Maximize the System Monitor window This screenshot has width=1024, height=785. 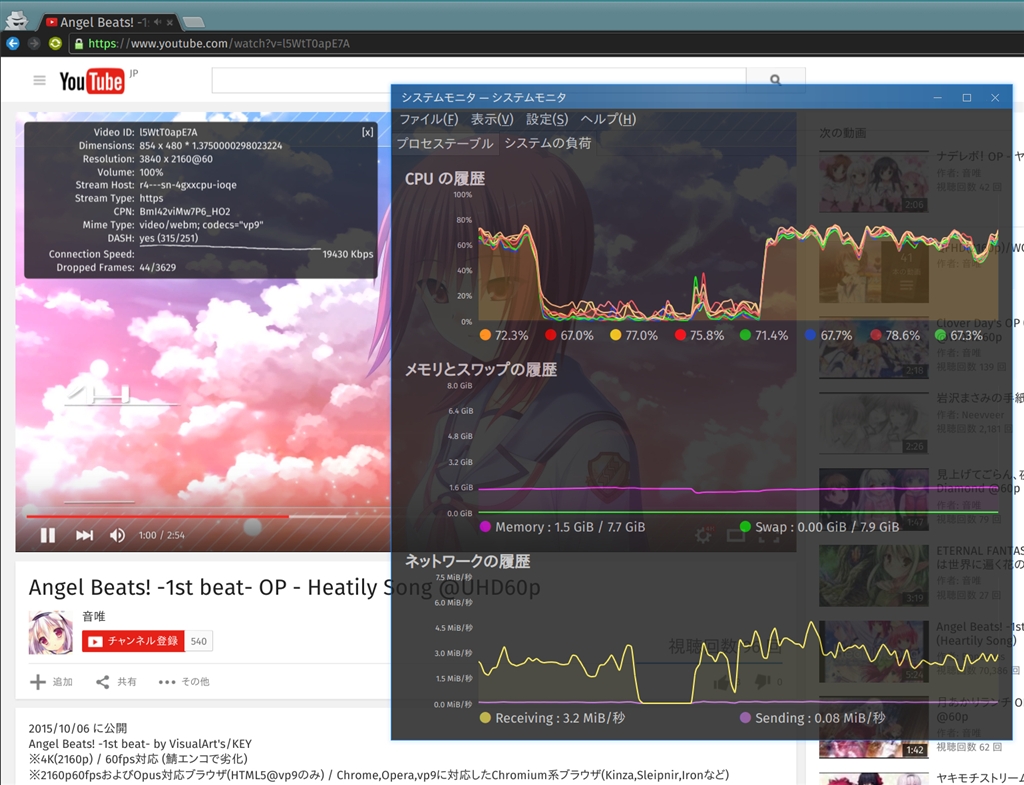click(x=967, y=97)
